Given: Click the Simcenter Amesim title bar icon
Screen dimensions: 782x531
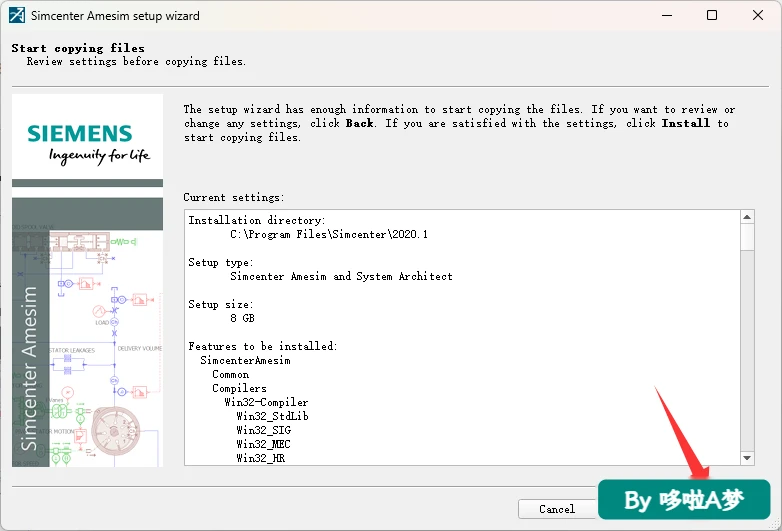Looking at the screenshot, I should click(16, 15).
